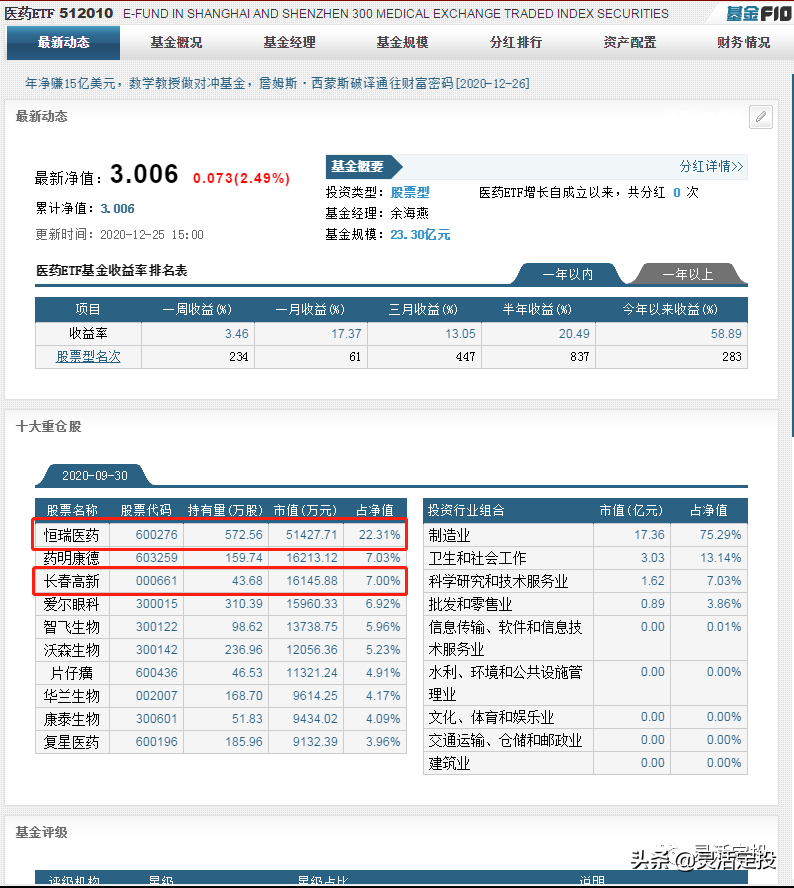
Task: Click the 建筑业 industry row
Action: click(x=585, y=763)
